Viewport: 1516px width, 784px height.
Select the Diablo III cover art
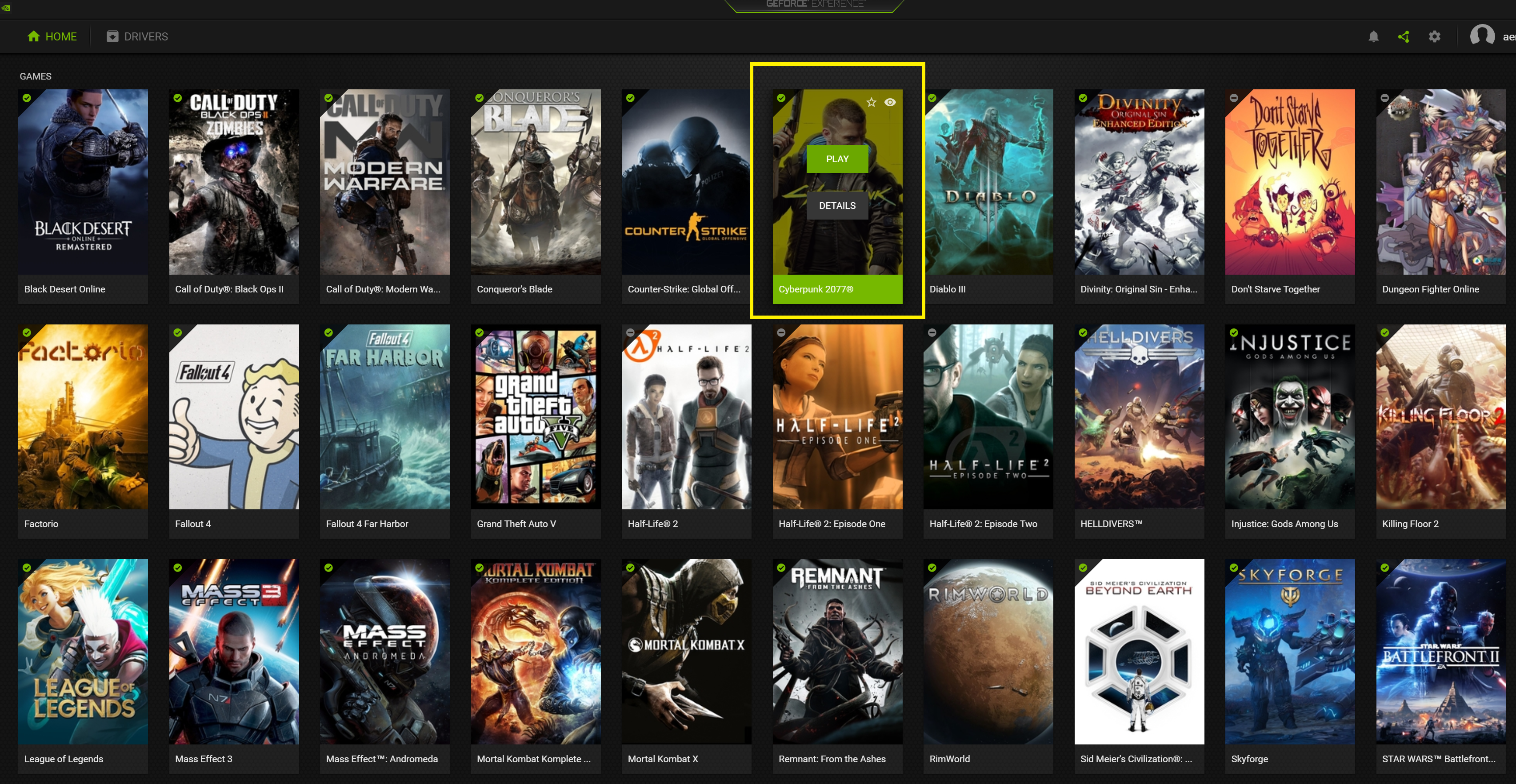pos(988,182)
